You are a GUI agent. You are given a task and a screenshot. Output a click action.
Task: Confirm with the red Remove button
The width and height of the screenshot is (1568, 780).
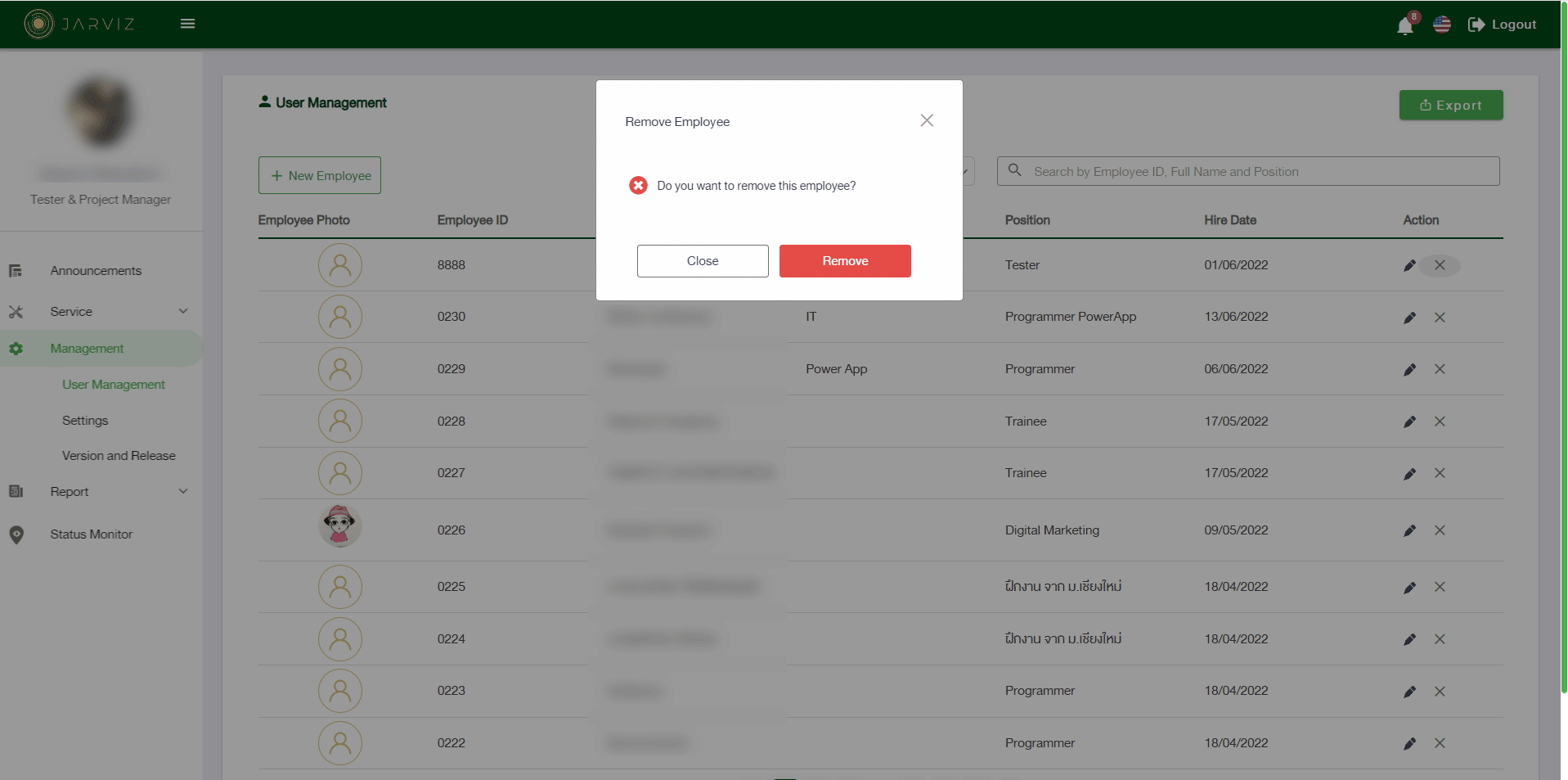coord(844,261)
